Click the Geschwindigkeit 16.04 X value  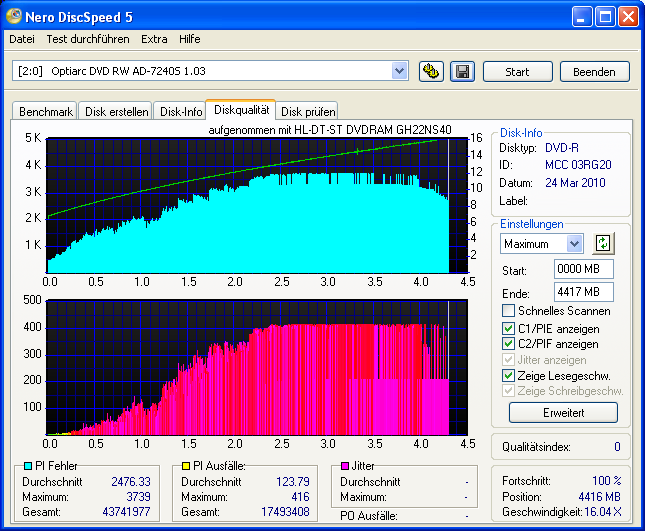pyautogui.click(x=603, y=512)
